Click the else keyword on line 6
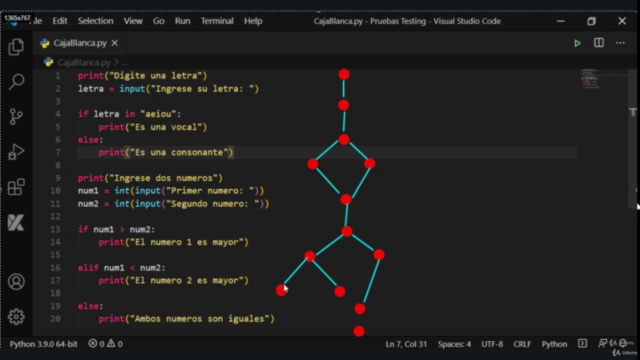640x360 pixels. (90, 140)
